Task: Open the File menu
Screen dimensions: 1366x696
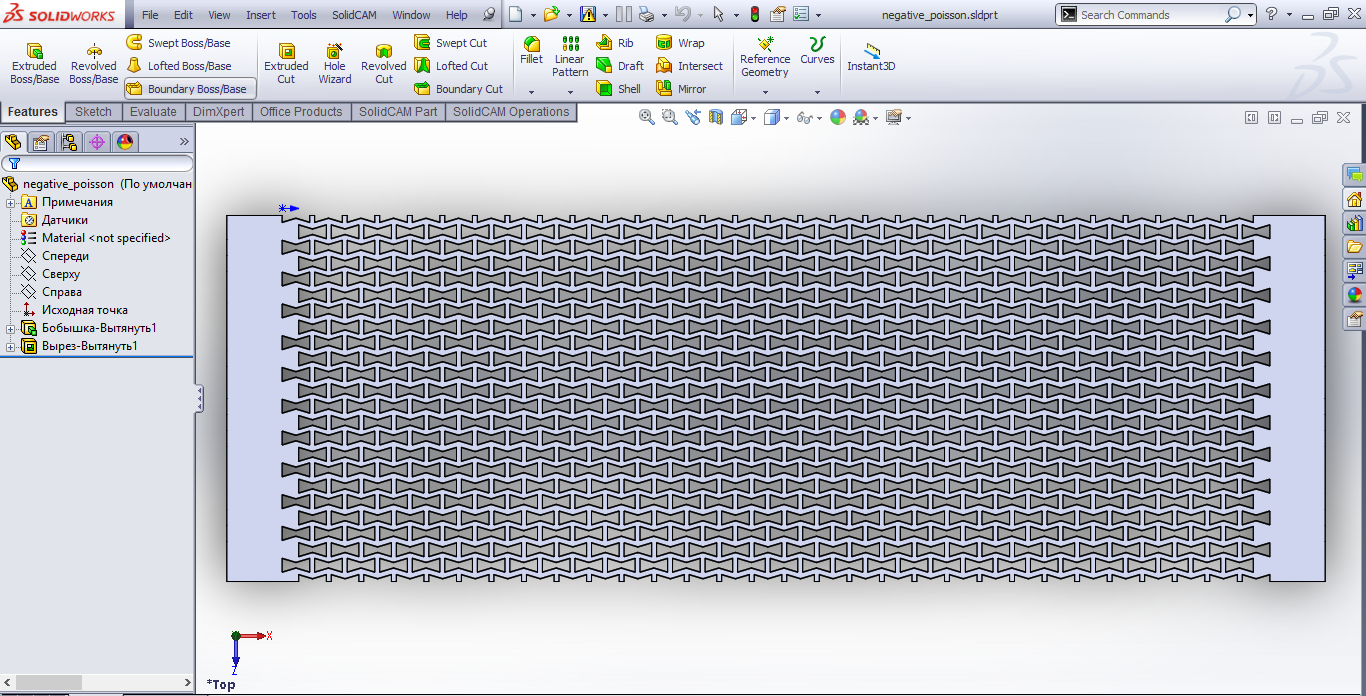Action: point(150,15)
